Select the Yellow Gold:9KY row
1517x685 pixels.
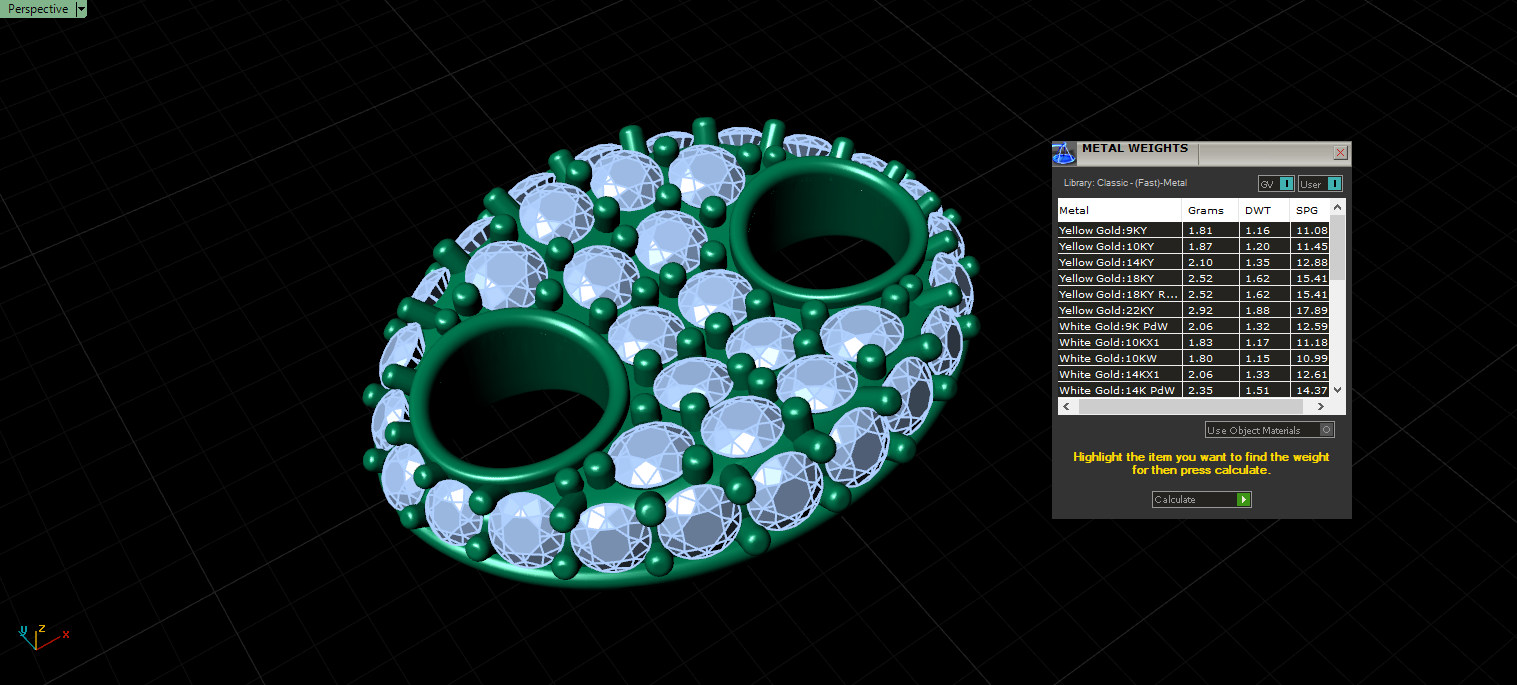click(x=1195, y=230)
